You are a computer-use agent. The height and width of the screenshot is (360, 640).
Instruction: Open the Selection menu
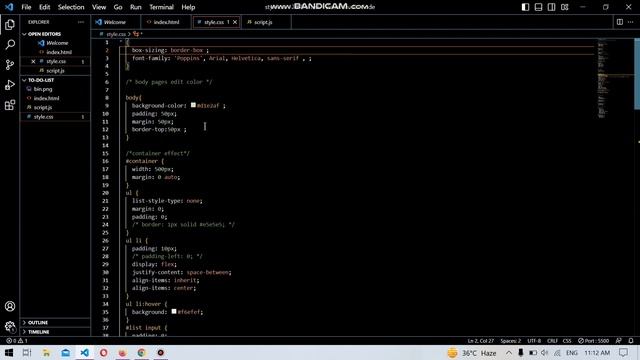pyautogui.click(x=71, y=7)
